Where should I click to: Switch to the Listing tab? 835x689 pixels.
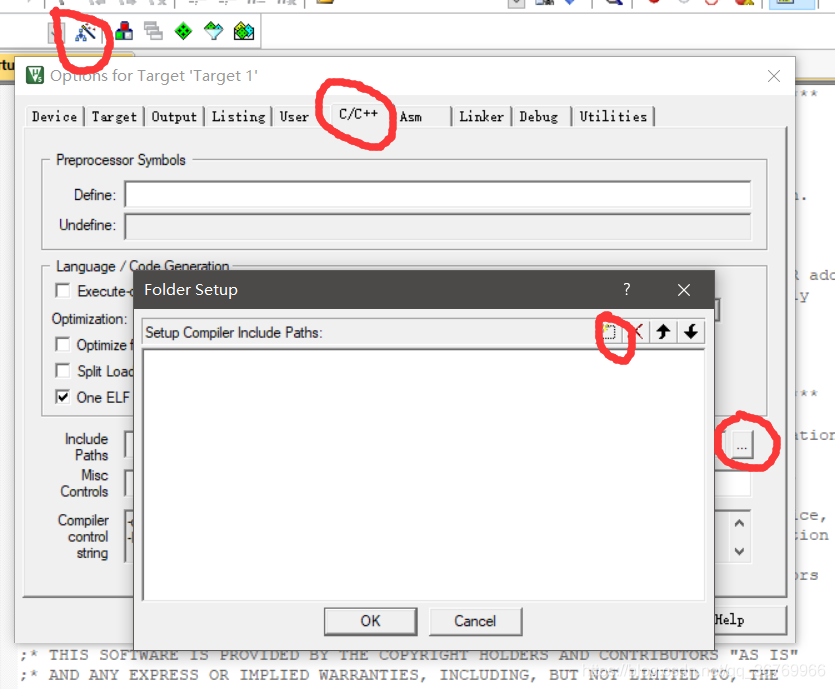point(238,116)
